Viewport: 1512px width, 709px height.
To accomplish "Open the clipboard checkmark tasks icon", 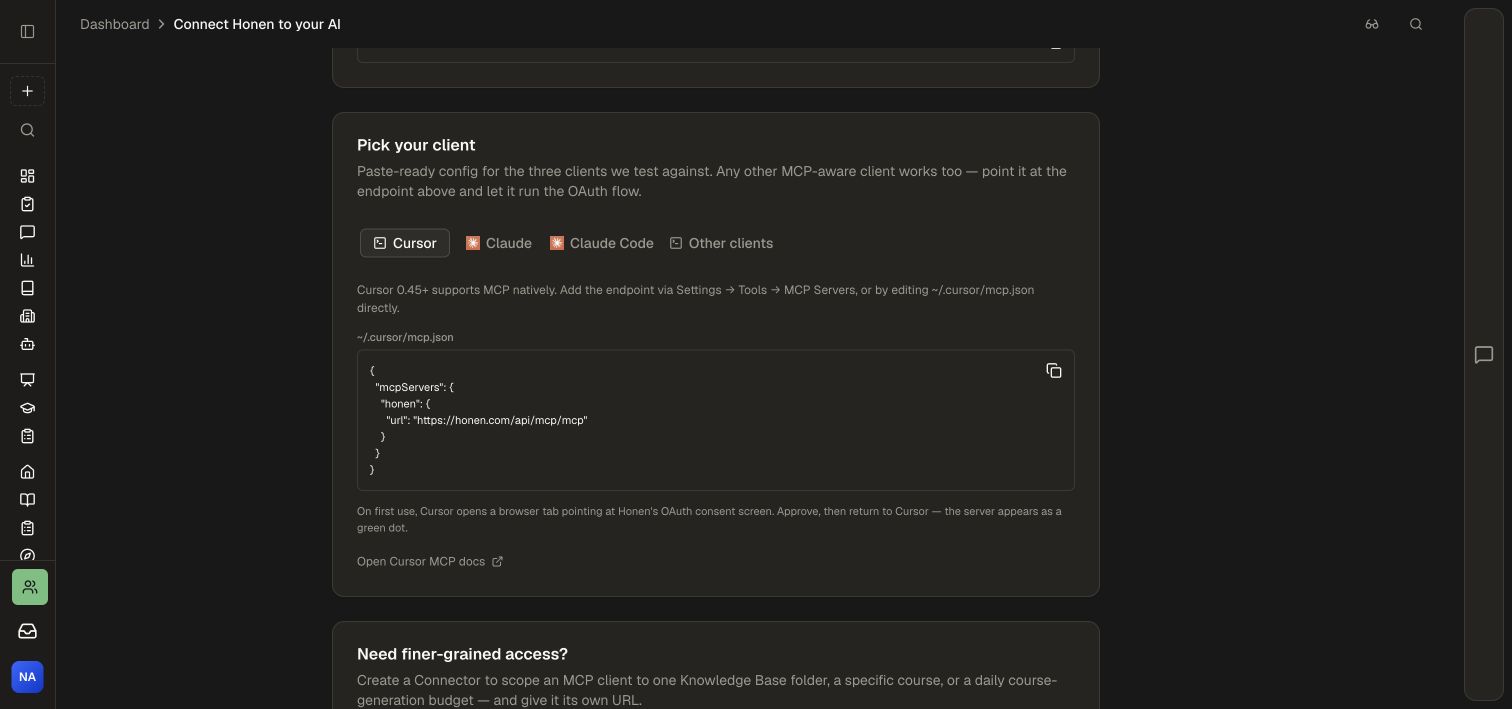I will click(x=27, y=204).
